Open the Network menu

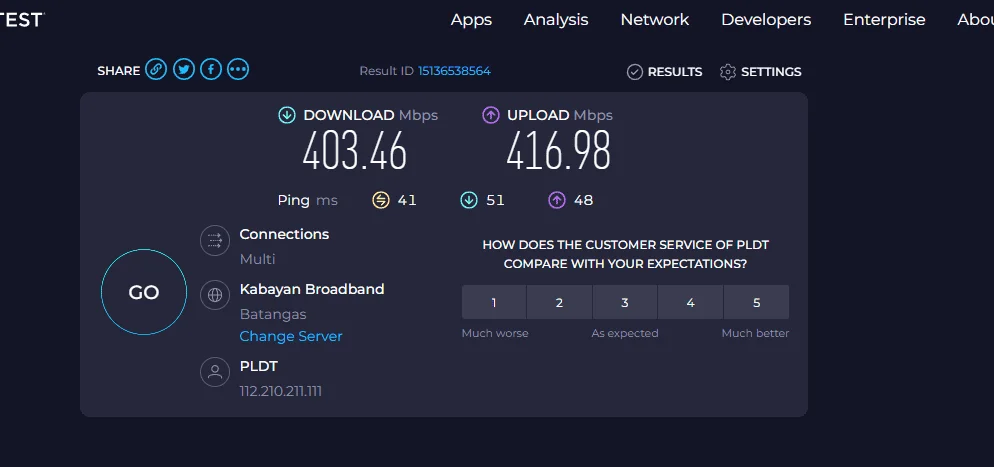[655, 20]
